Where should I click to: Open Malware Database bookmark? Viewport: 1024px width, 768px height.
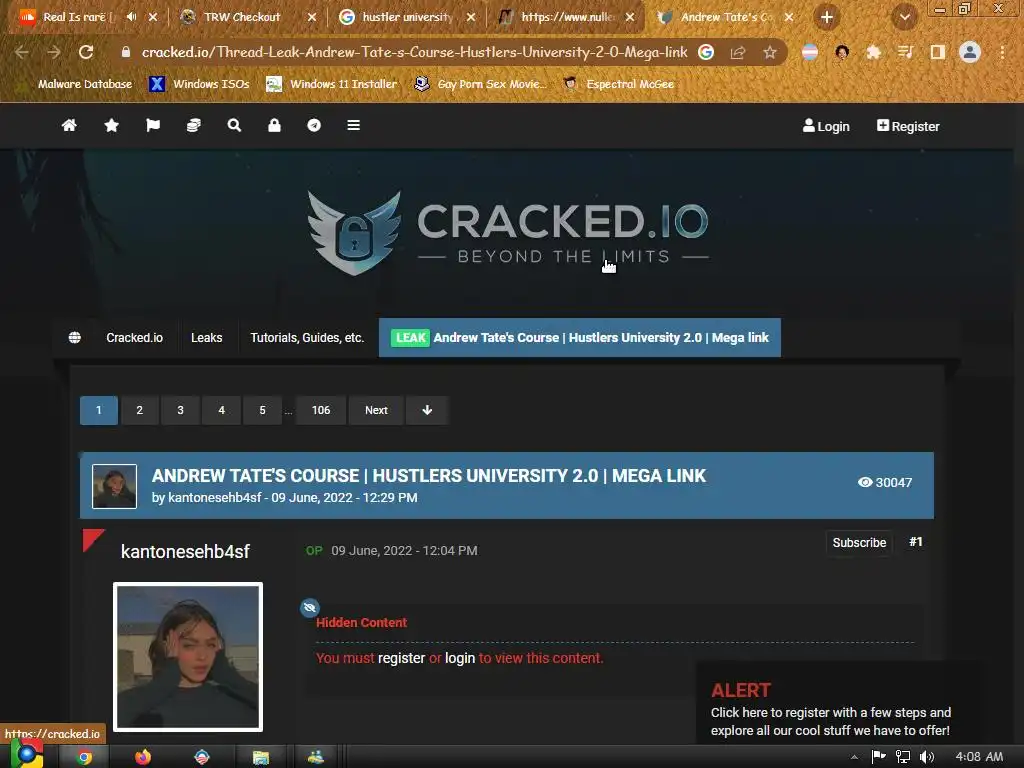(77, 84)
